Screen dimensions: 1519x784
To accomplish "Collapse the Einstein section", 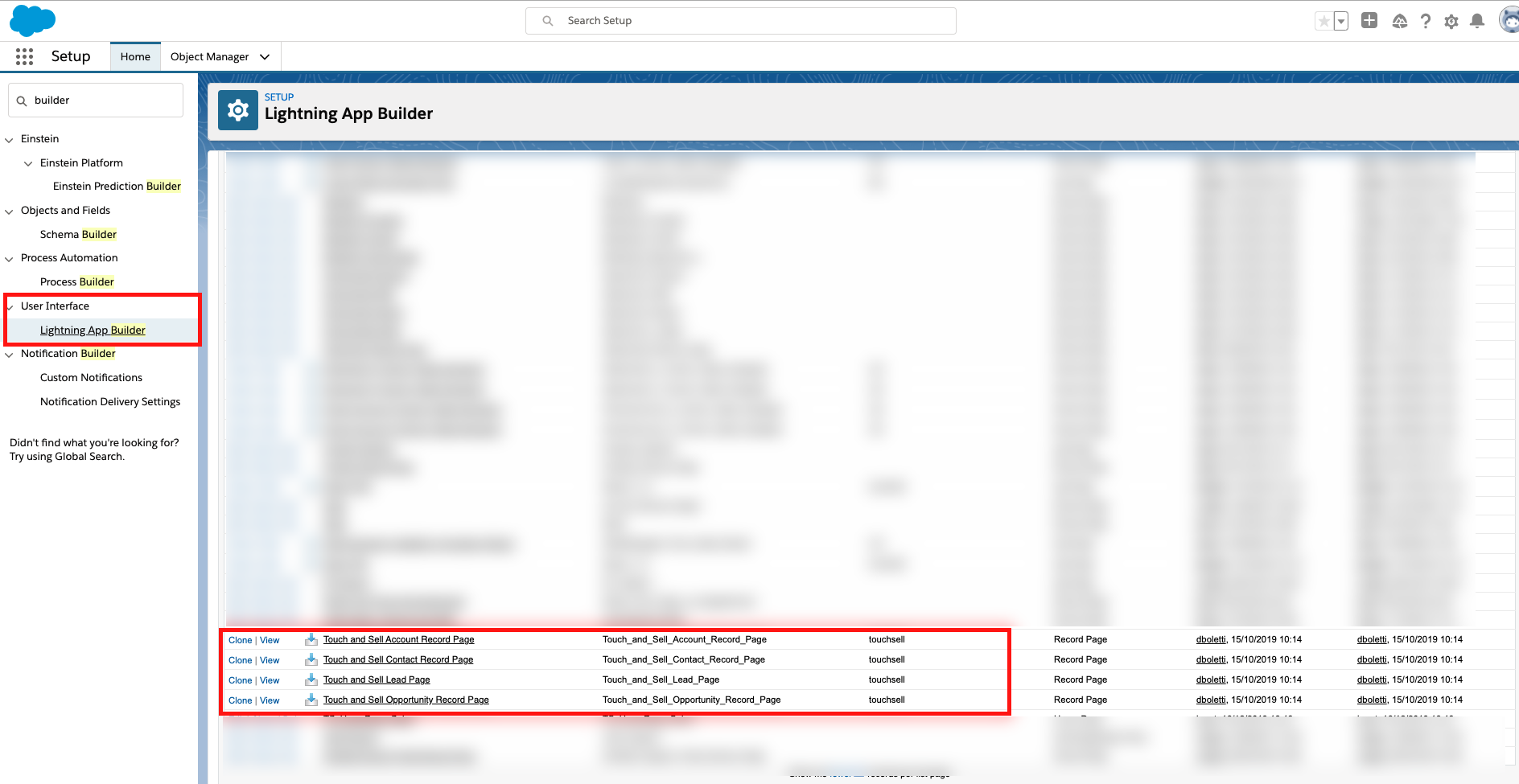I will [x=10, y=140].
